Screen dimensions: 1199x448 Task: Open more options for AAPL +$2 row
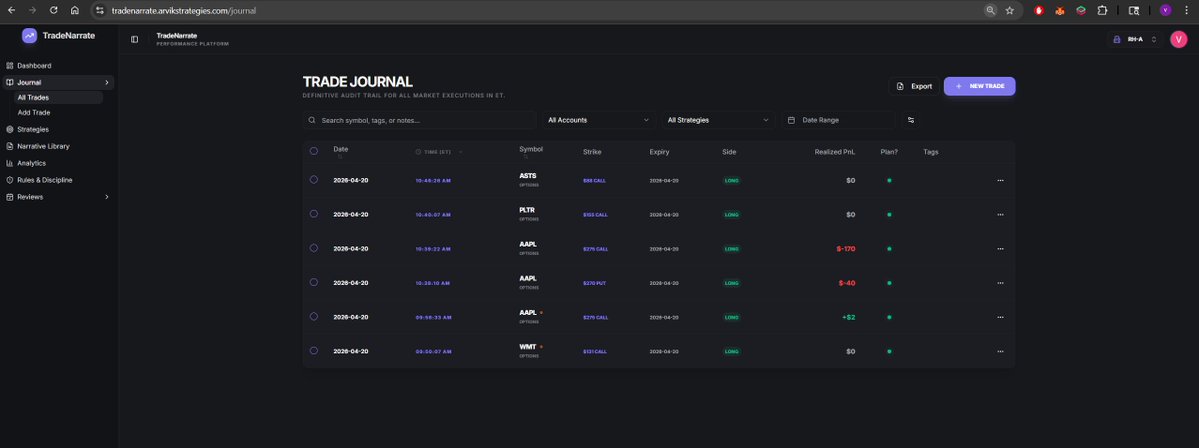click(1000, 317)
